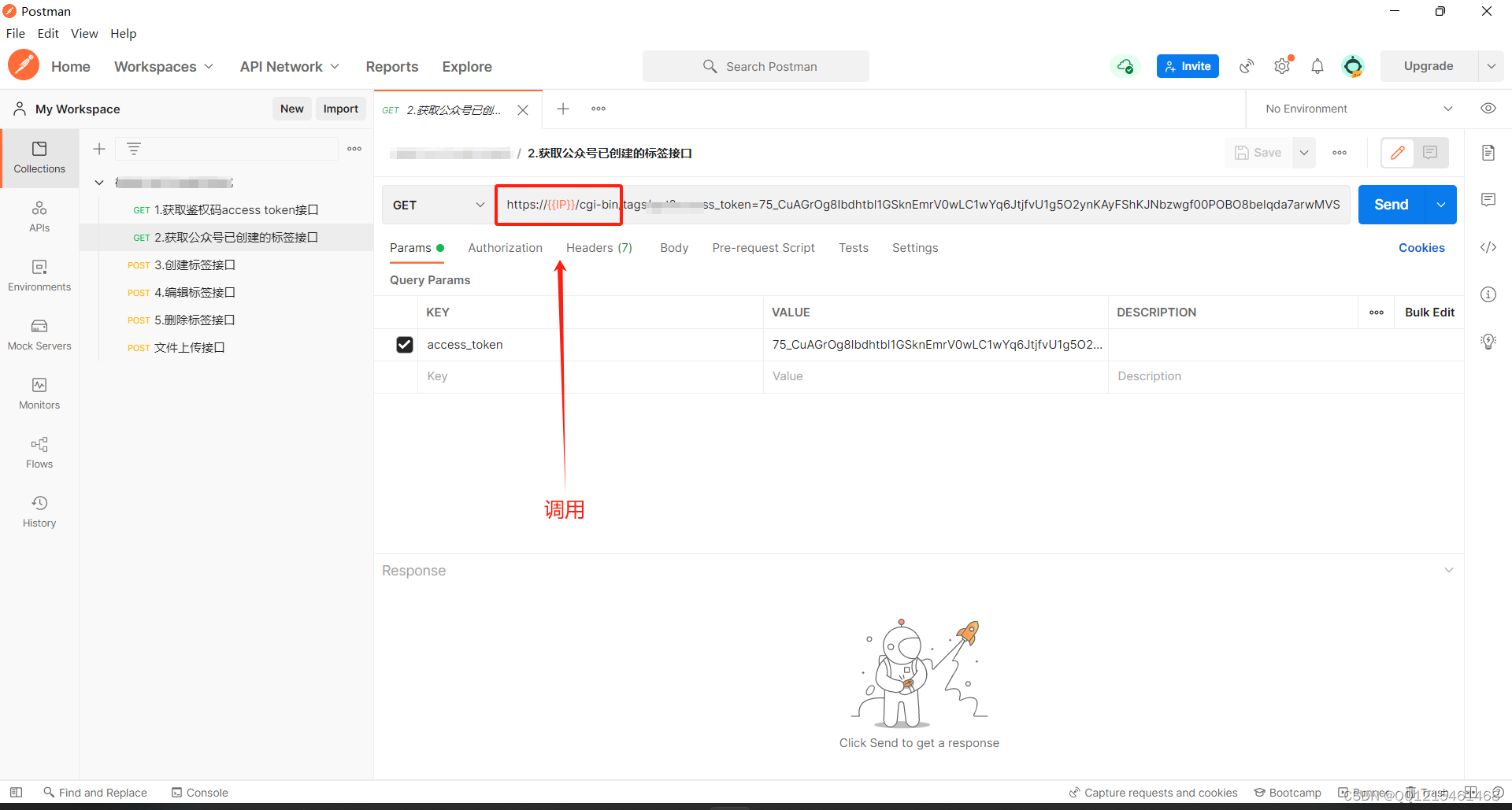Open the No Environment selector
The image size is (1512, 810).
pos(1358,109)
